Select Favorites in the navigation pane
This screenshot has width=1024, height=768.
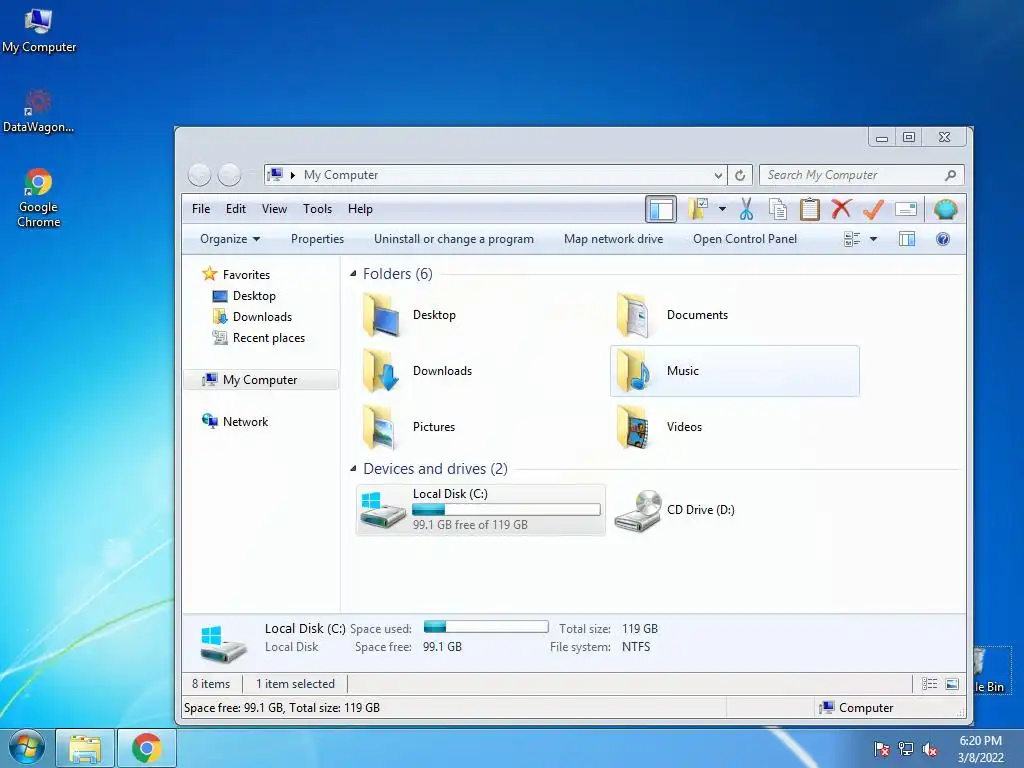236,274
